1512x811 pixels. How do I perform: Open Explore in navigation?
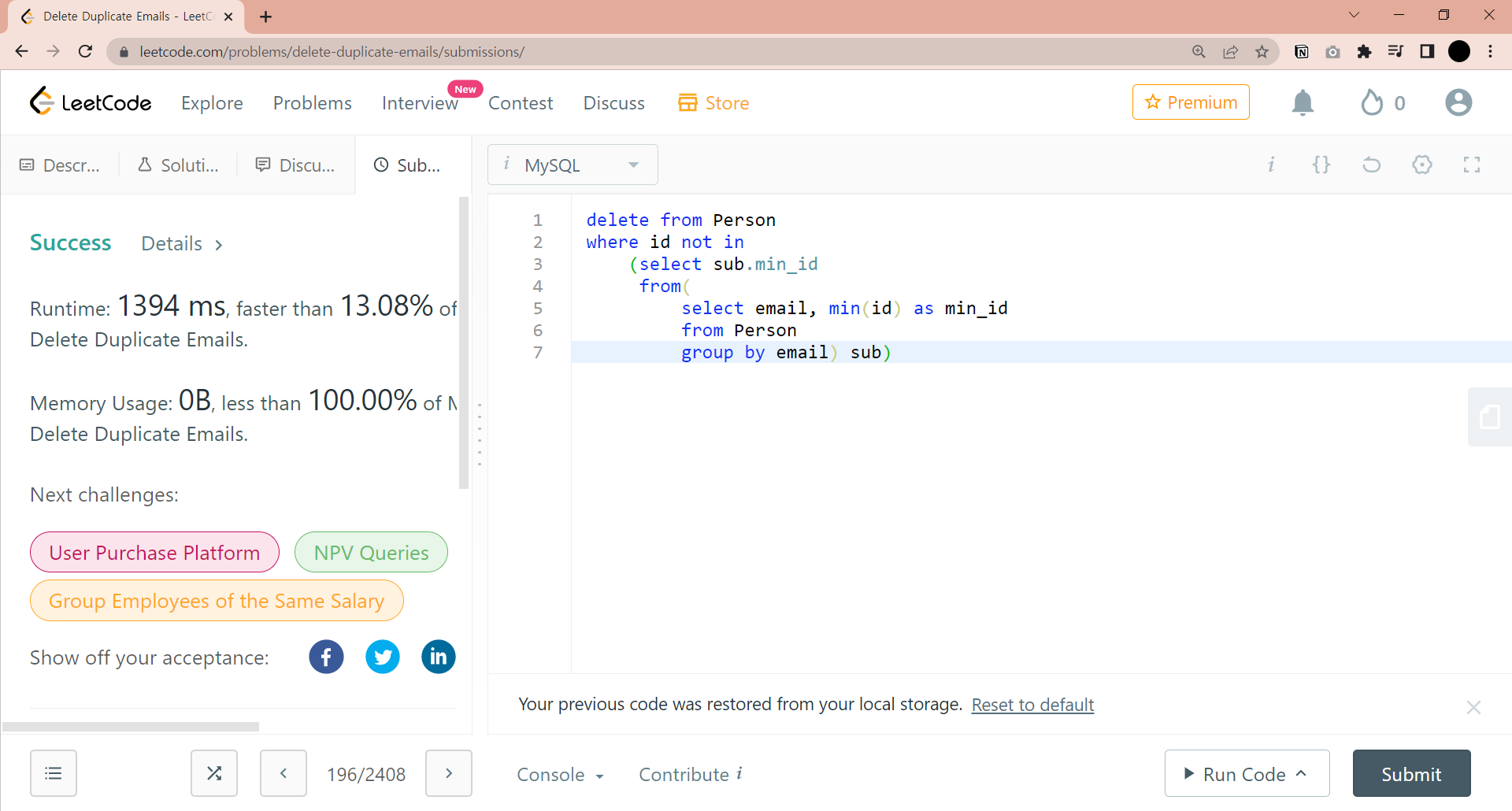tap(212, 103)
